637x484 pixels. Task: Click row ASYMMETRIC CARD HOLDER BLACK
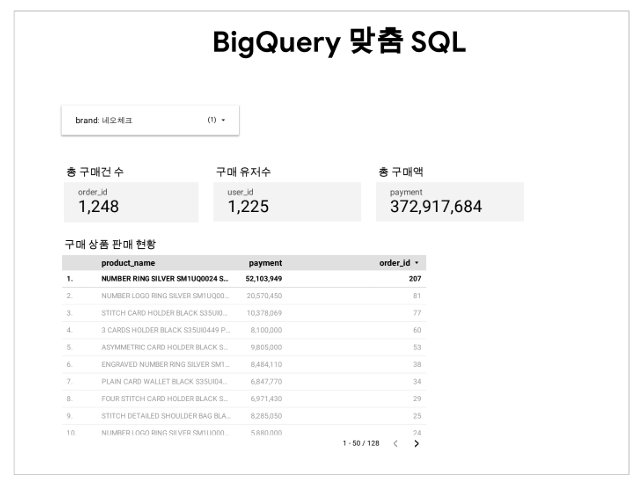[x=244, y=347]
